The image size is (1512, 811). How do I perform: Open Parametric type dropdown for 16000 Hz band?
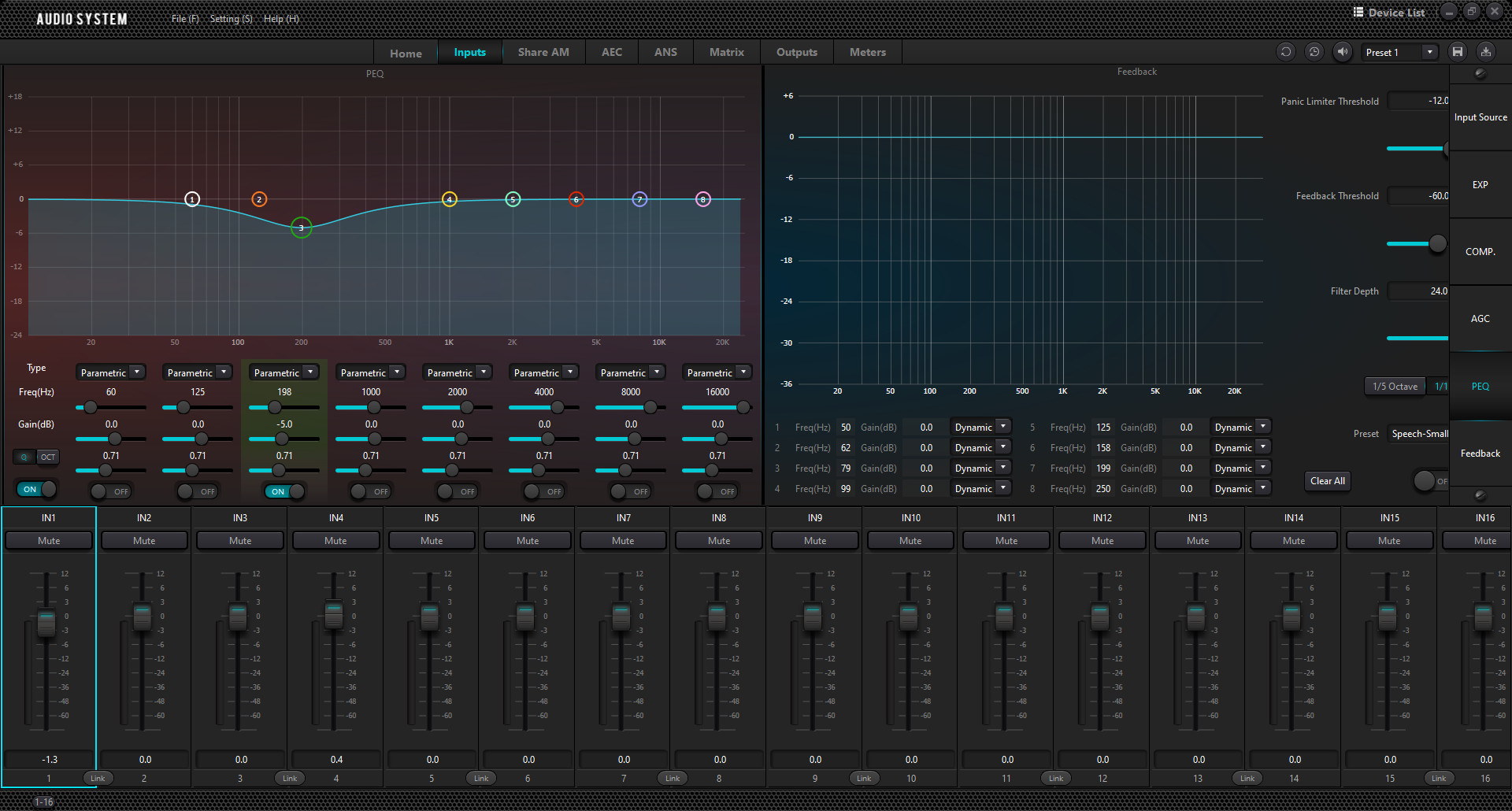tap(717, 372)
